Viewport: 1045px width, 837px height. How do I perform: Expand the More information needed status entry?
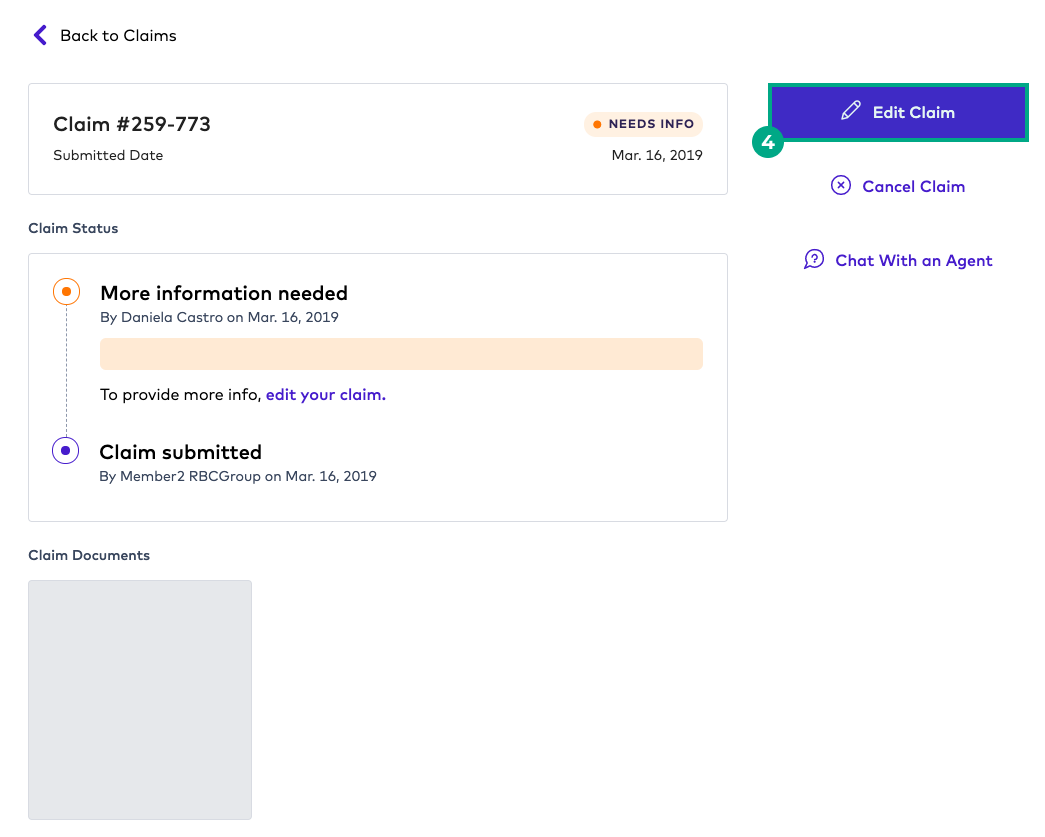(223, 293)
